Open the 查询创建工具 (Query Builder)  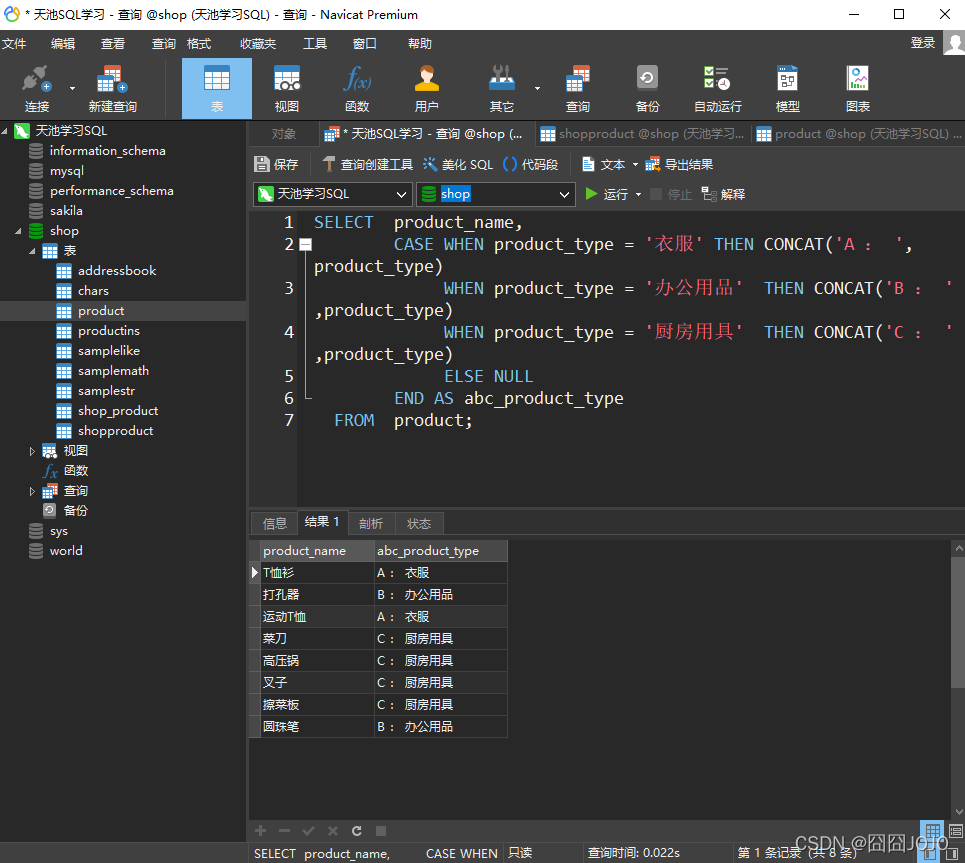[368, 164]
